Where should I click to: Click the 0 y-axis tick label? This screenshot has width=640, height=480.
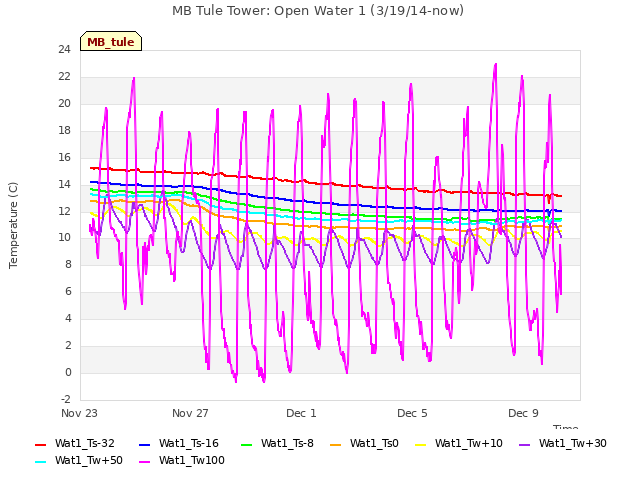point(68,373)
